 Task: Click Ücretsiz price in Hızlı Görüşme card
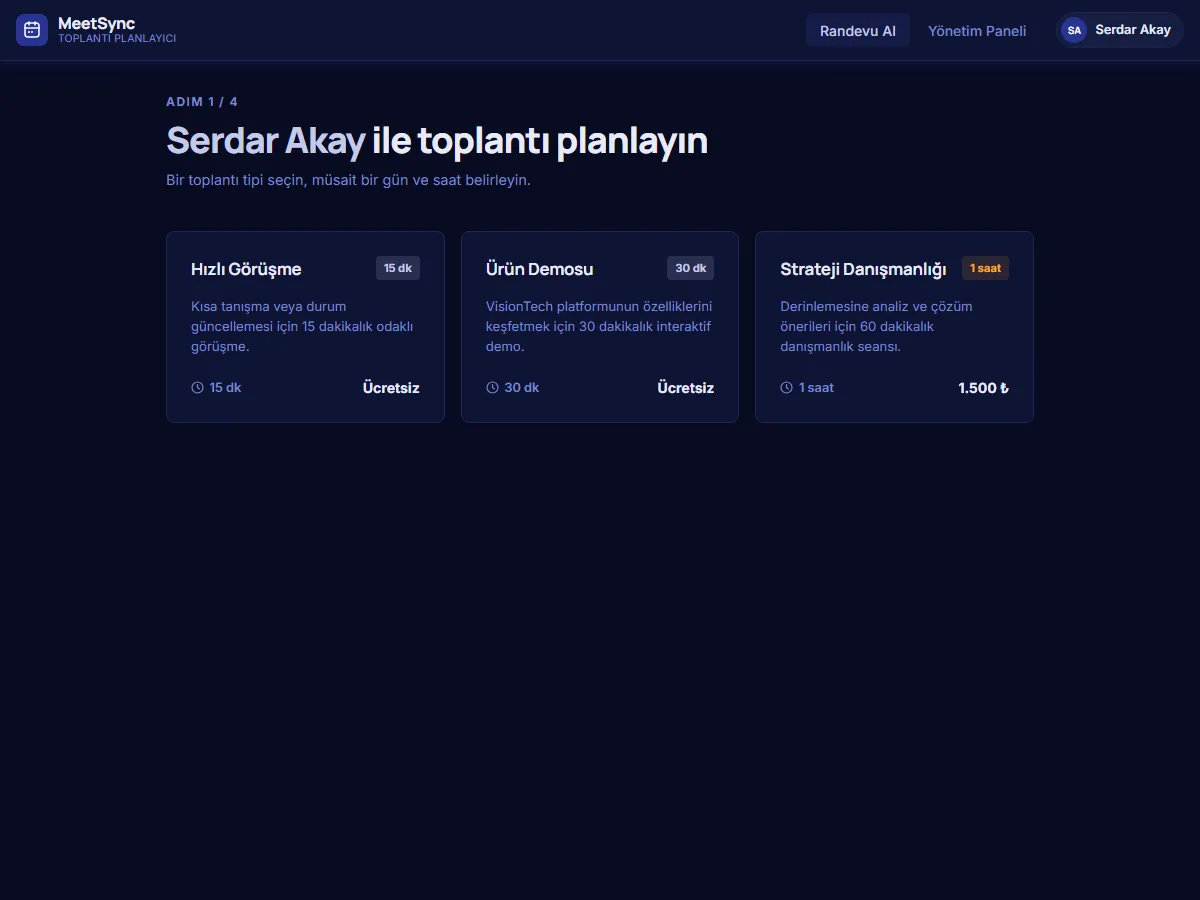391,388
